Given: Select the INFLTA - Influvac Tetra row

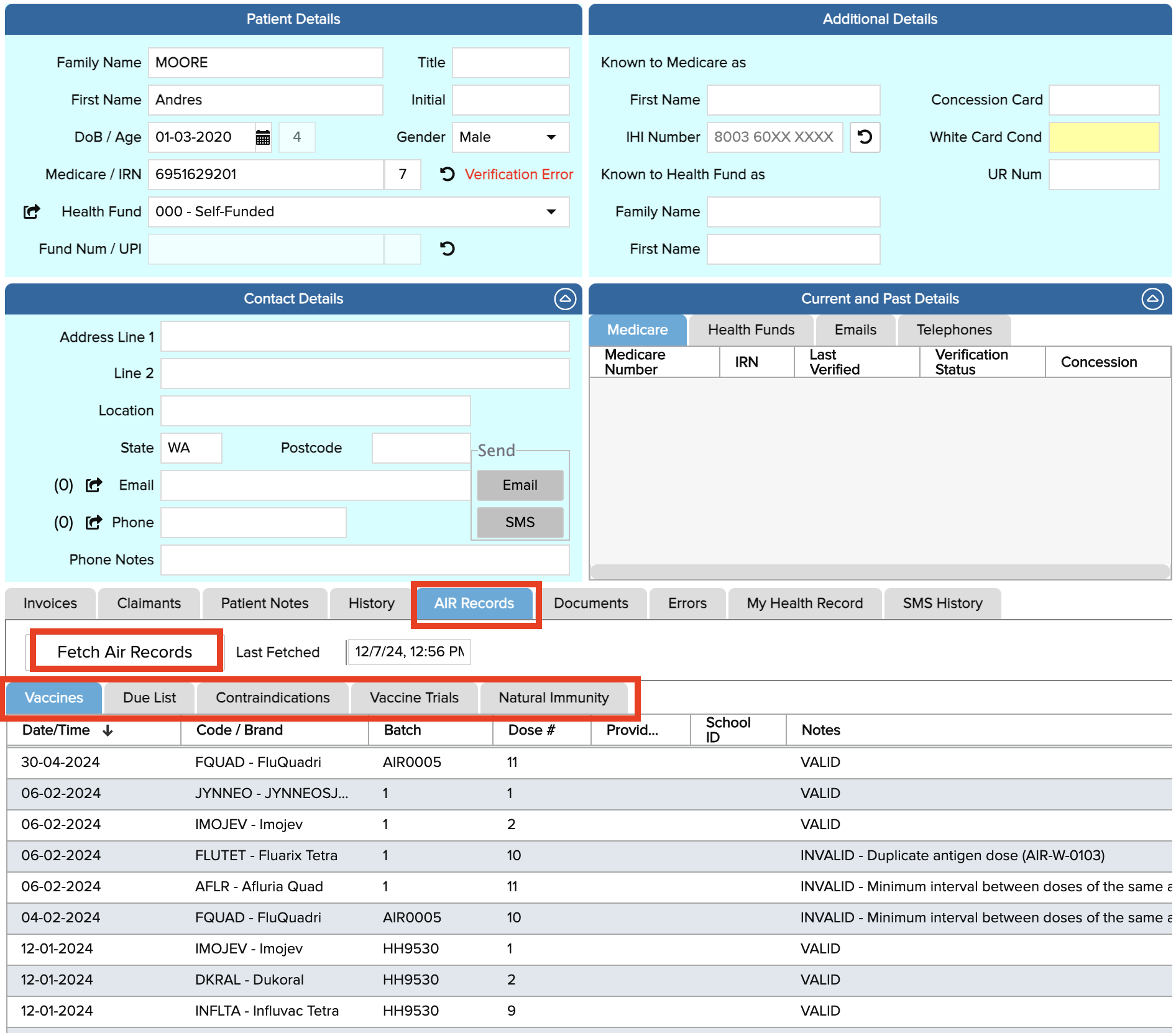Looking at the screenshot, I should [x=589, y=1011].
